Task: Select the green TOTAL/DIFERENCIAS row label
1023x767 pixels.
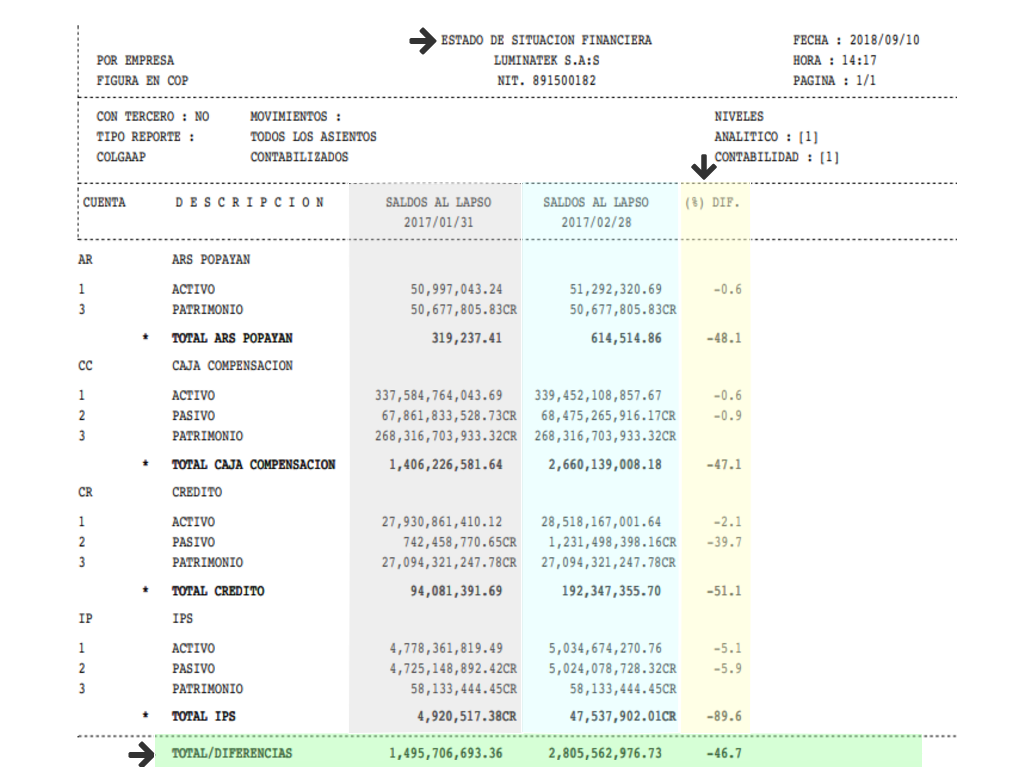Action: point(232,753)
